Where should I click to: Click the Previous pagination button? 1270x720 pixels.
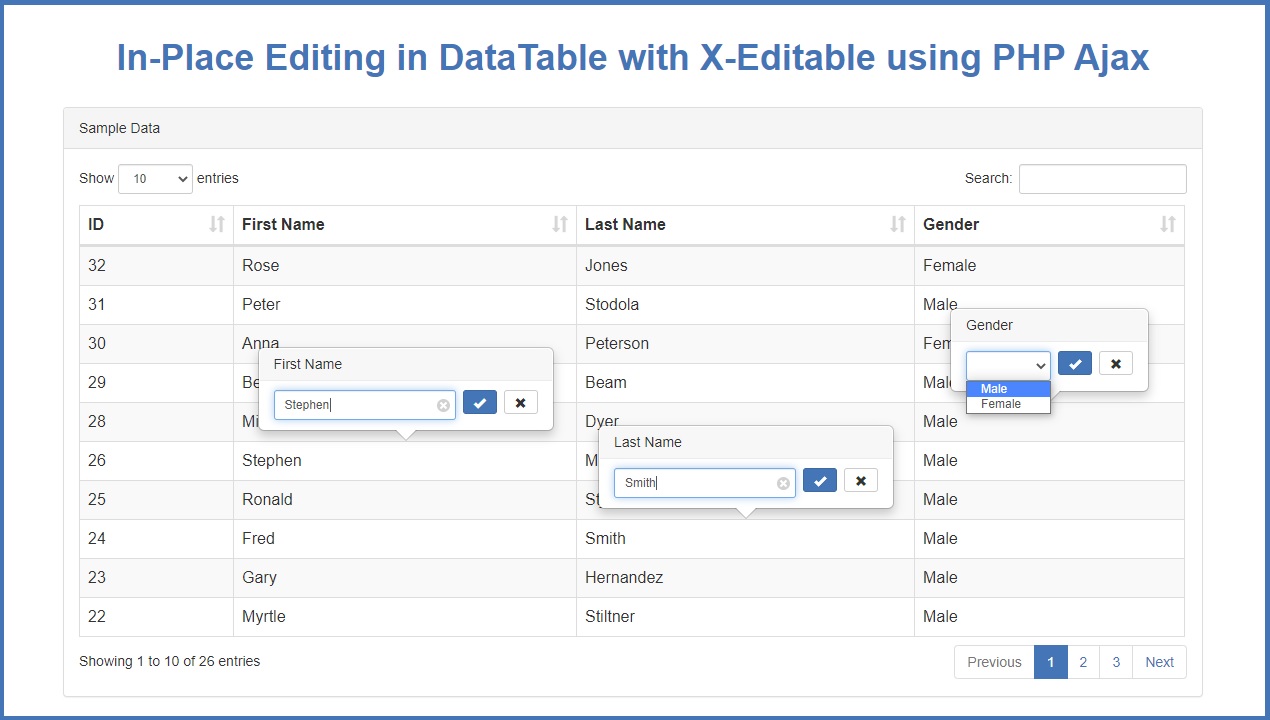pyautogui.click(x=994, y=661)
